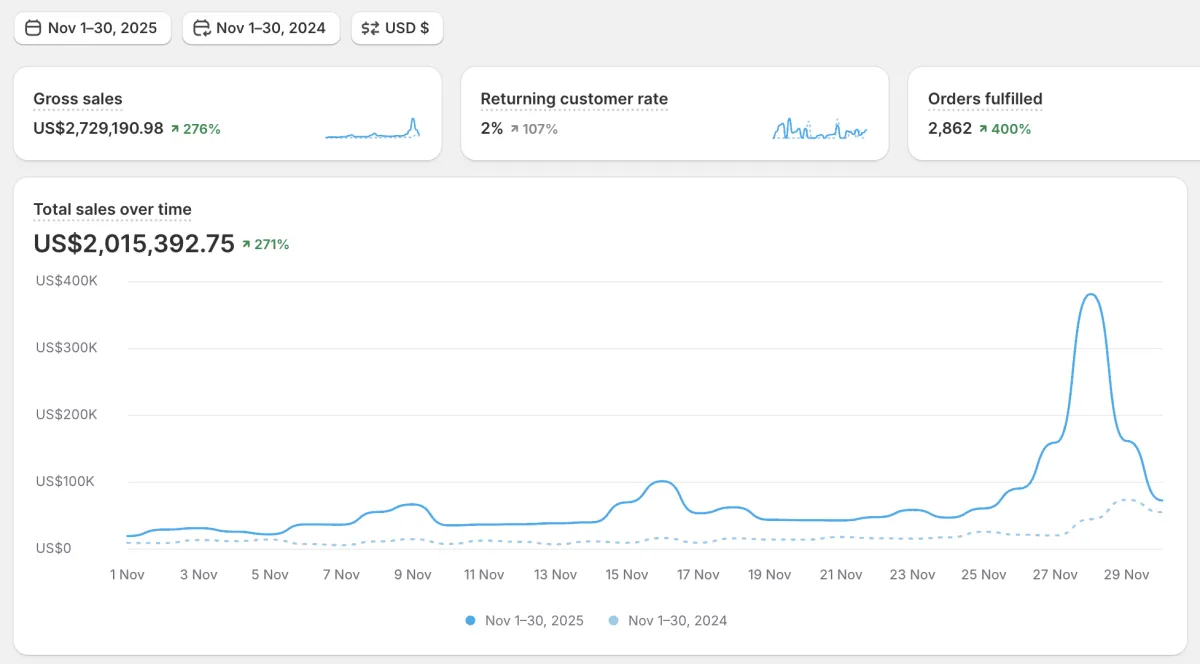Screen dimensions: 1200x664
Task: Open the Nov 1–30, 2024 comparison period picker
Action: pos(261,28)
